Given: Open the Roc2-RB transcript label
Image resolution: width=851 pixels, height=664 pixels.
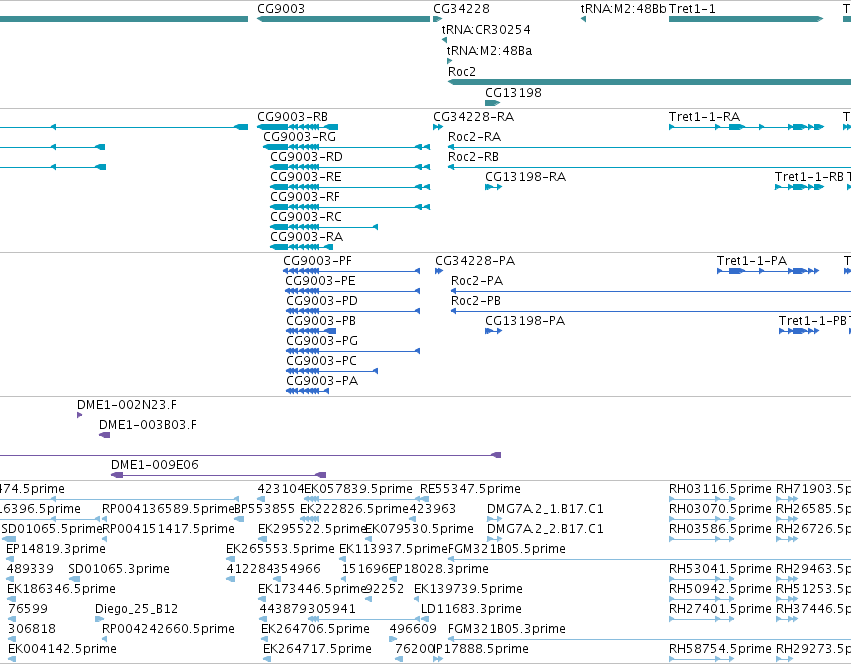Looking at the screenshot, I should (473, 157).
